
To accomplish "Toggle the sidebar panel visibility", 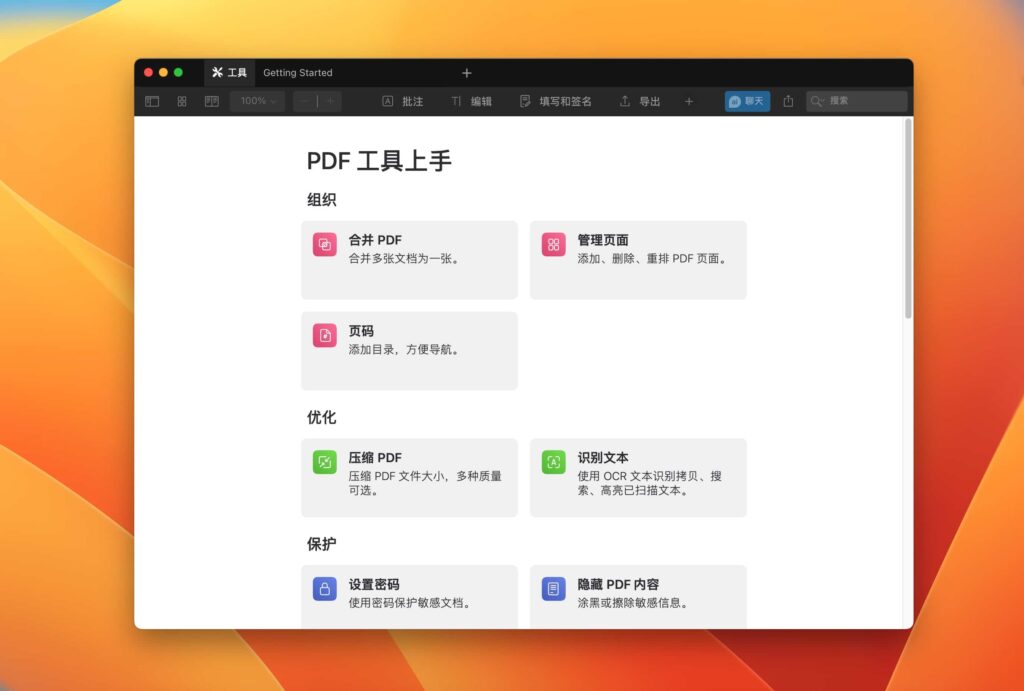I will click(152, 101).
